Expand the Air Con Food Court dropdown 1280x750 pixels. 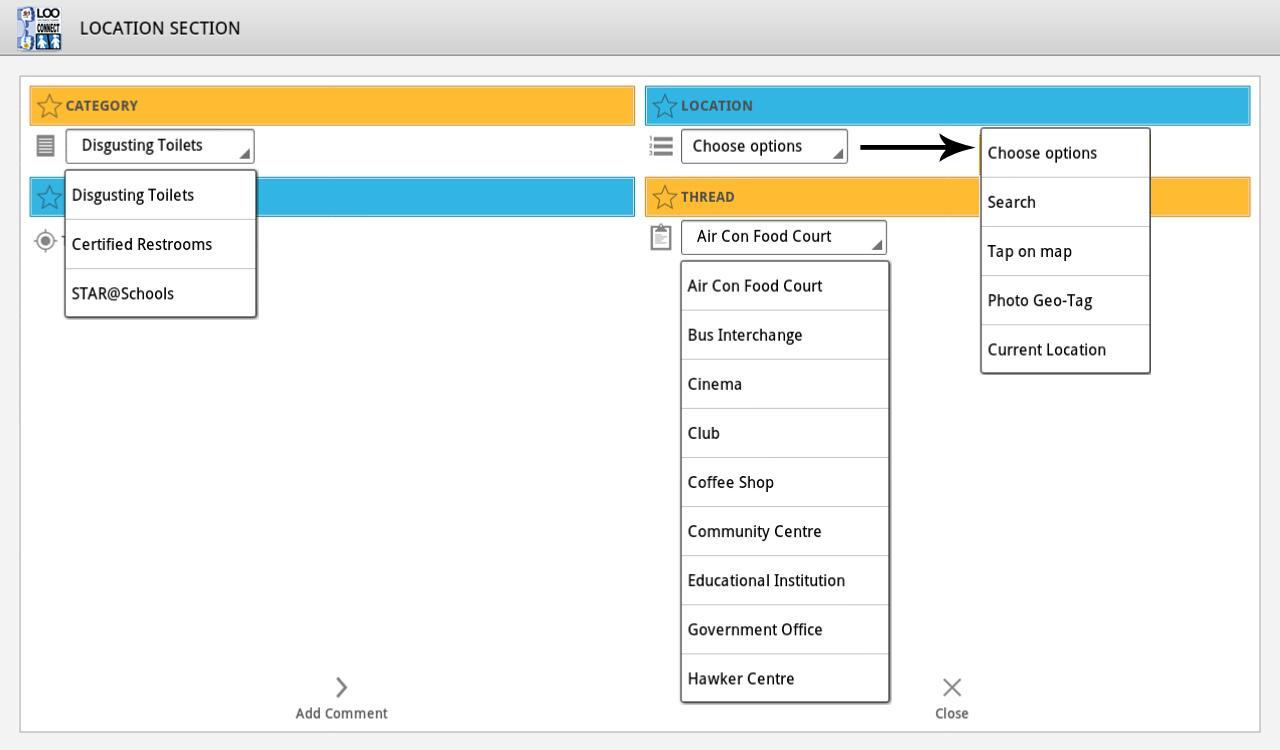click(x=783, y=237)
